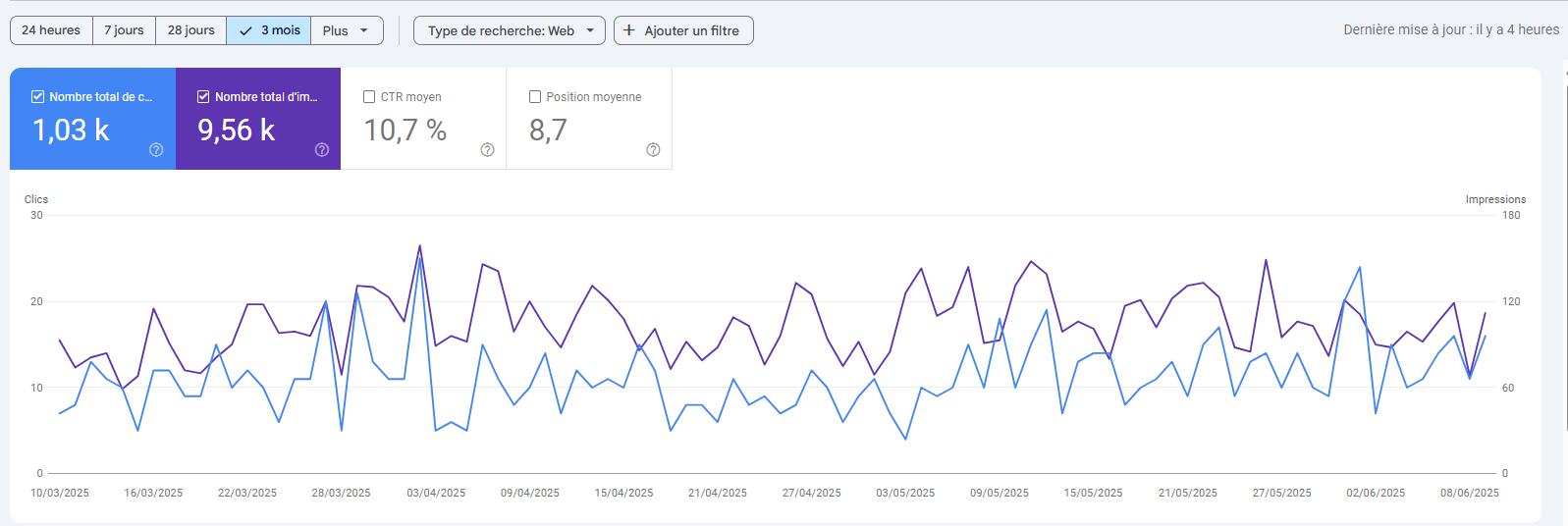Uncheck the Nombre total d'impressions checkbox
The width and height of the screenshot is (1568, 526).
[203, 97]
